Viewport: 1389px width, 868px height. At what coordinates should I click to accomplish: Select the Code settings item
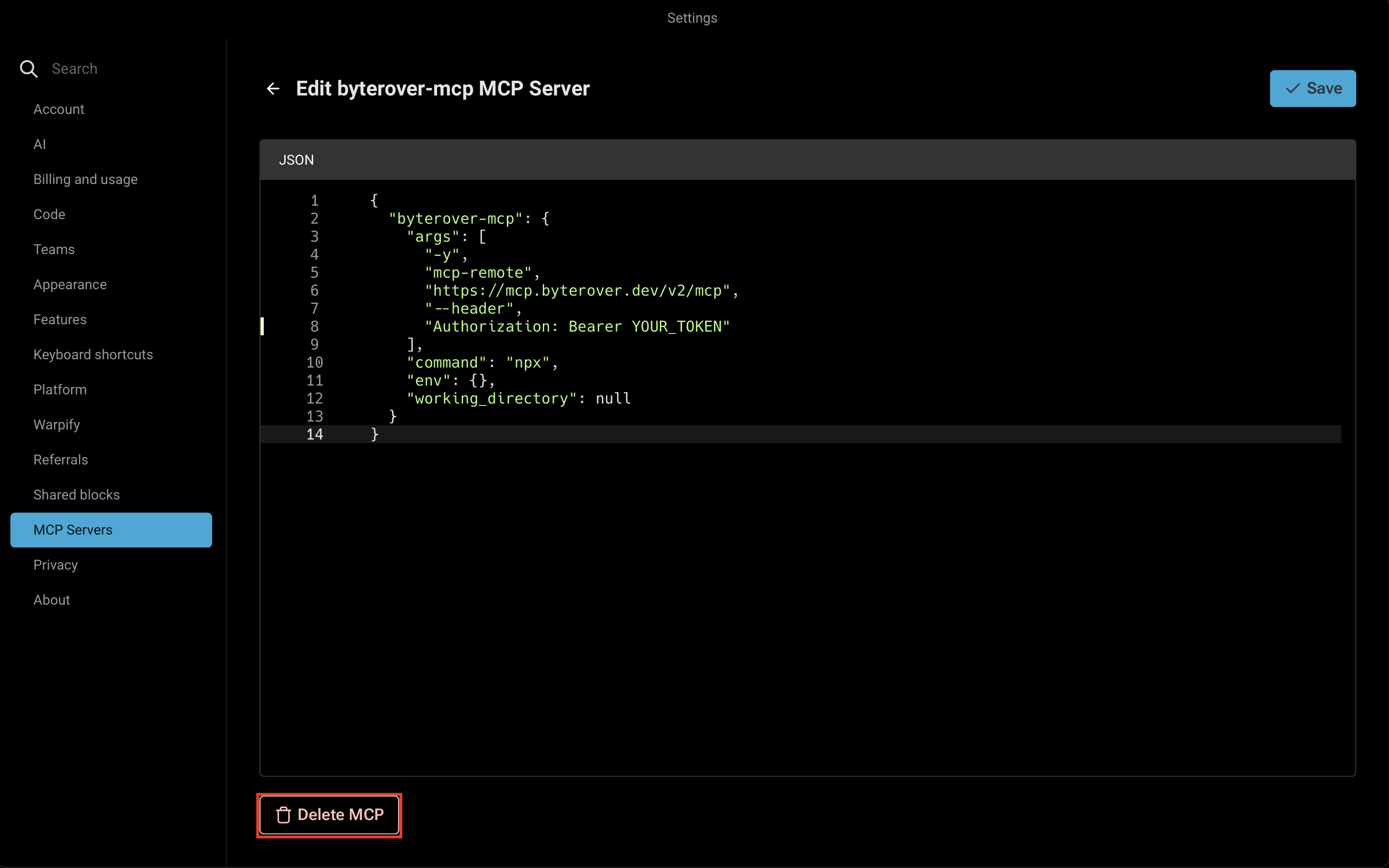pyautogui.click(x=49, y=214)
